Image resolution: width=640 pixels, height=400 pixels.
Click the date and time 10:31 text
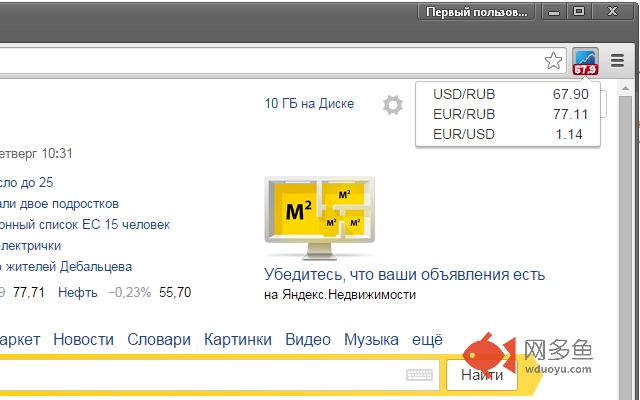(x=36, y=153)
